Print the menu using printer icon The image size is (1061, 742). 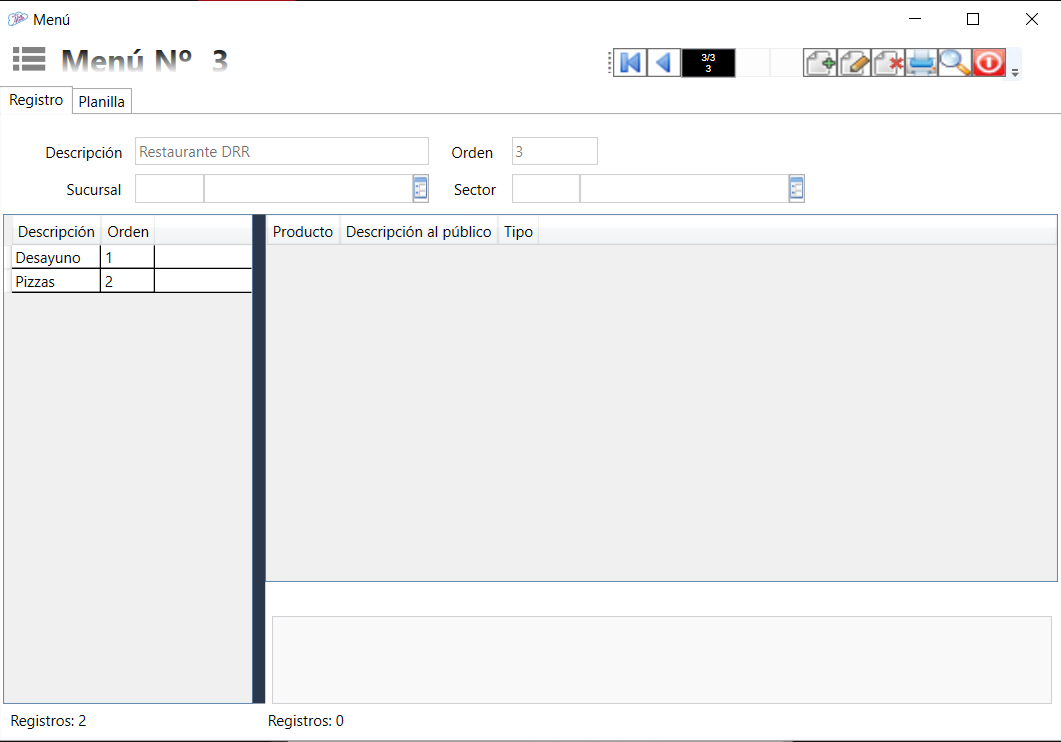click(922, 63)
